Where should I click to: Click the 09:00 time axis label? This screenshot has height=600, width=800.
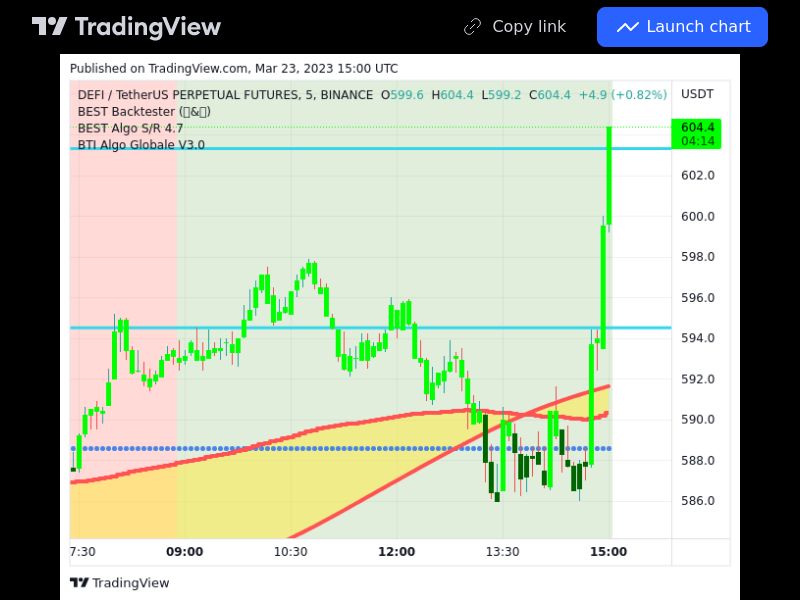[x=185, y=552]
